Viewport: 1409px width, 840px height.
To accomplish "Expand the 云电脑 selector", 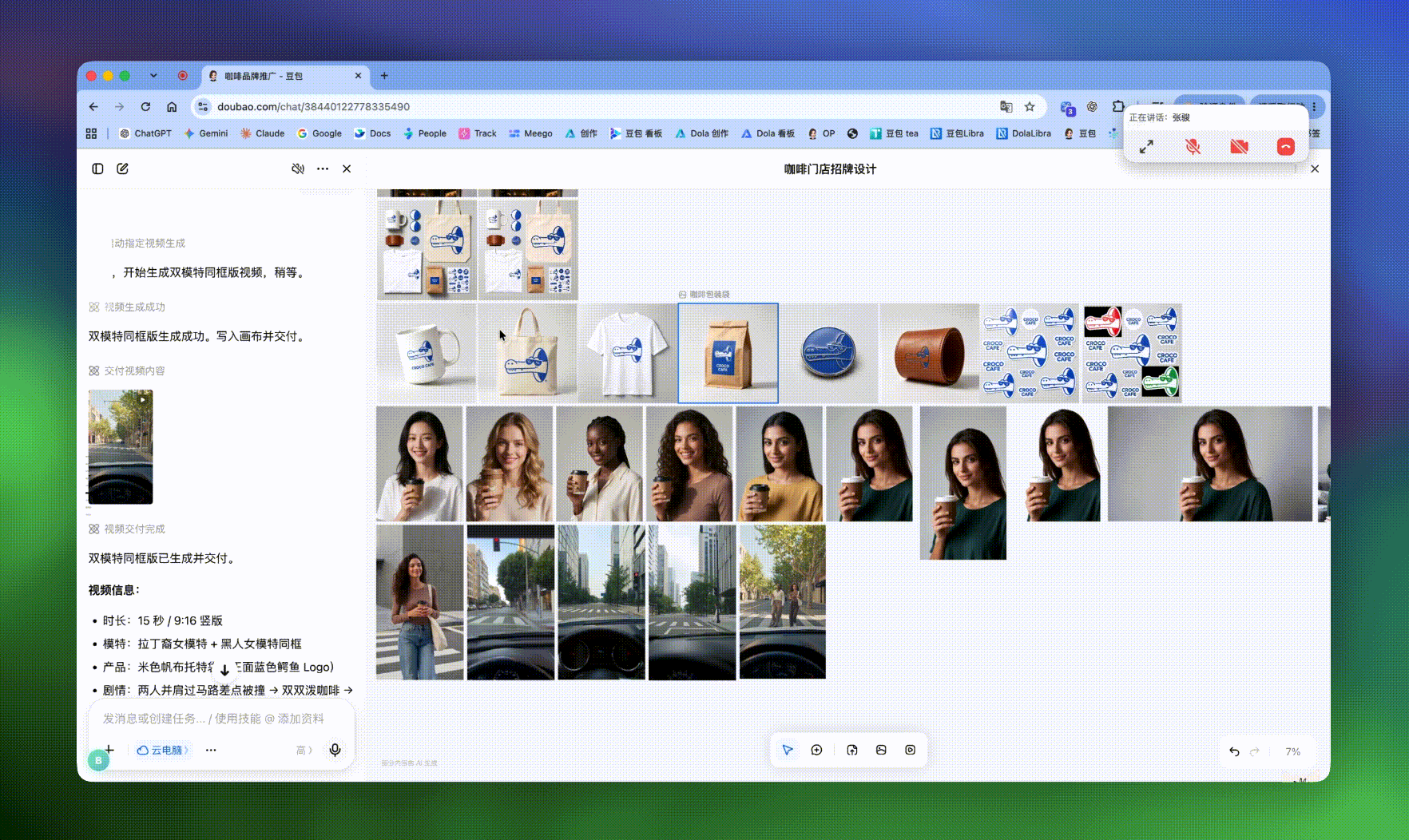I will pyautogui.click(x=163, y=750).
